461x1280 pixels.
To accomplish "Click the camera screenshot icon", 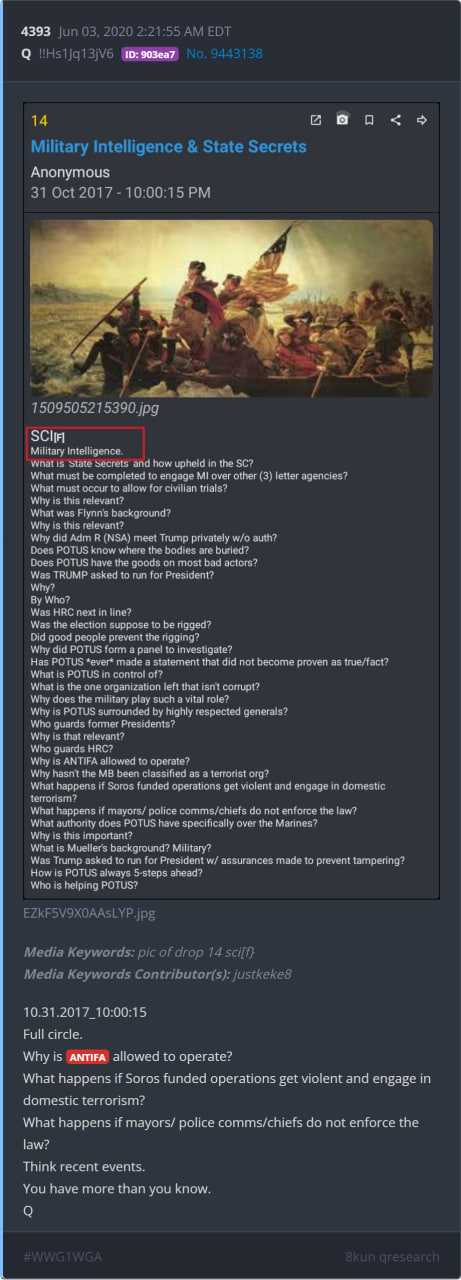I will point(342,120).
